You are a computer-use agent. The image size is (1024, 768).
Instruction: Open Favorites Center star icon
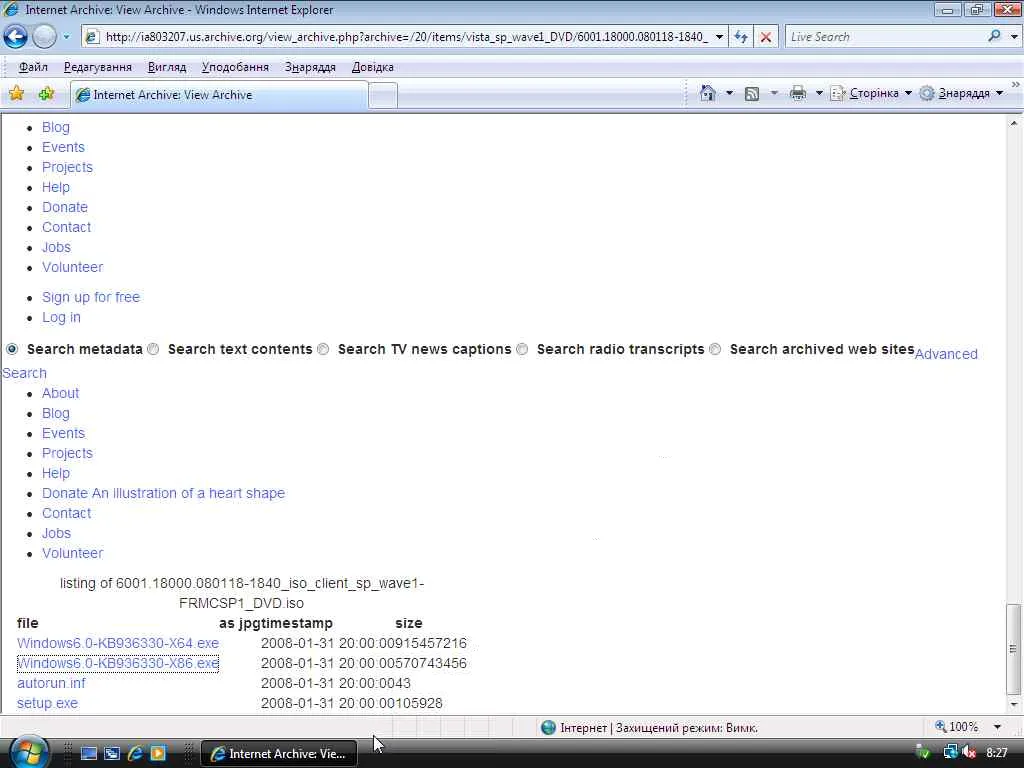pyautogui.click(x=17, y=94)
